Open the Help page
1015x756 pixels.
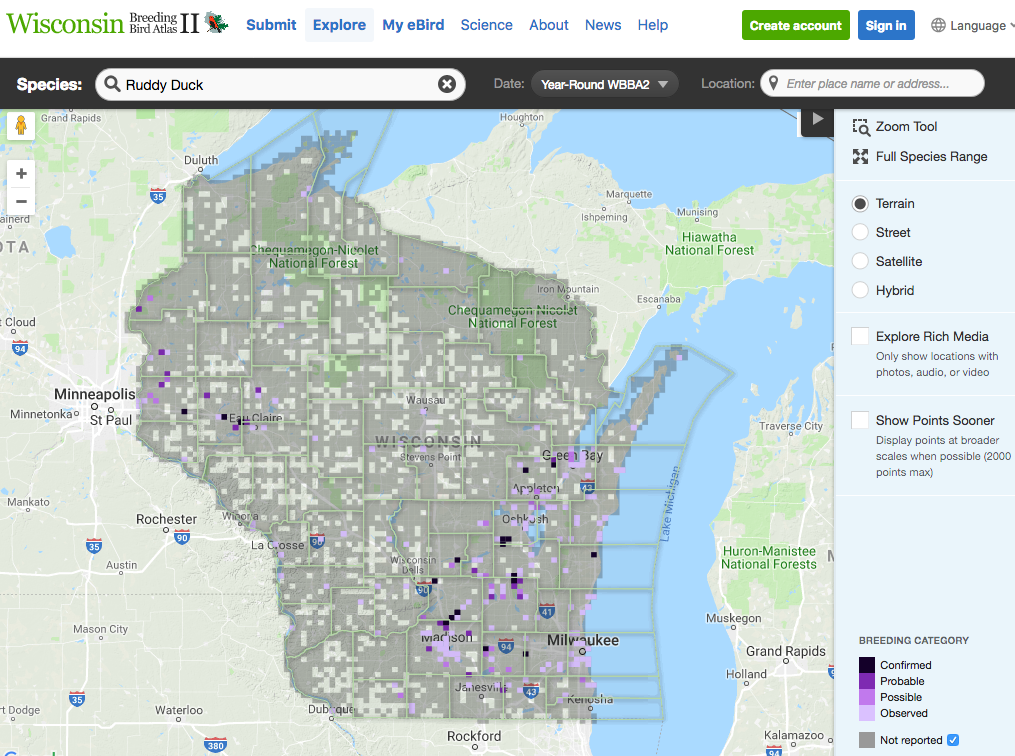652,25
